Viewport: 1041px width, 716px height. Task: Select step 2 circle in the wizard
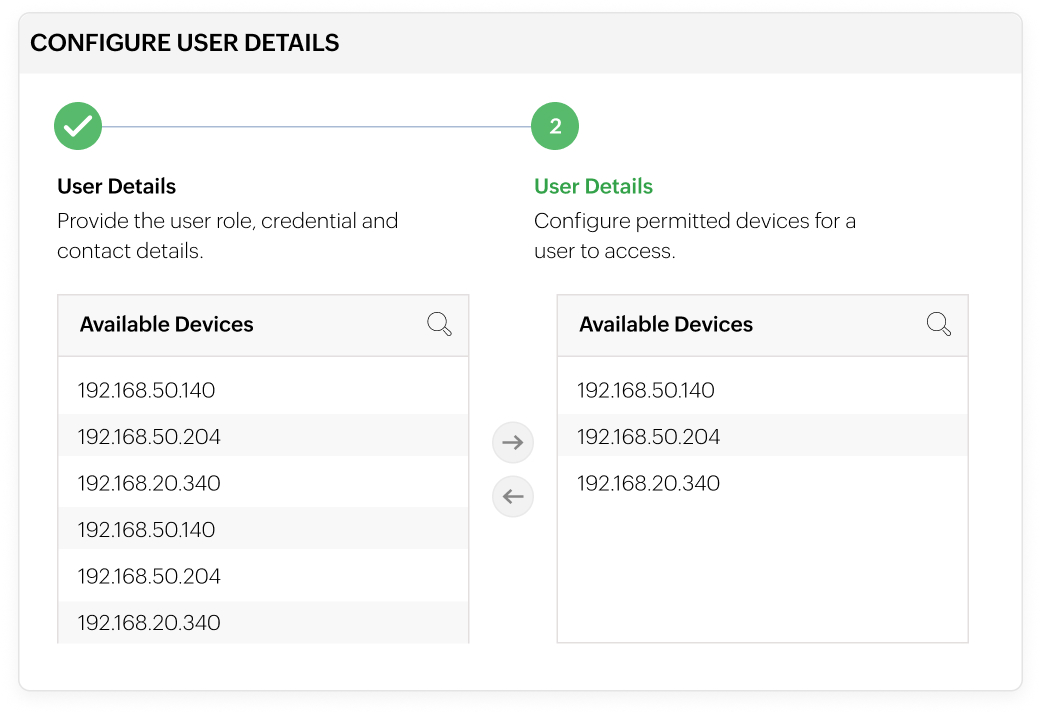(555, 125)
